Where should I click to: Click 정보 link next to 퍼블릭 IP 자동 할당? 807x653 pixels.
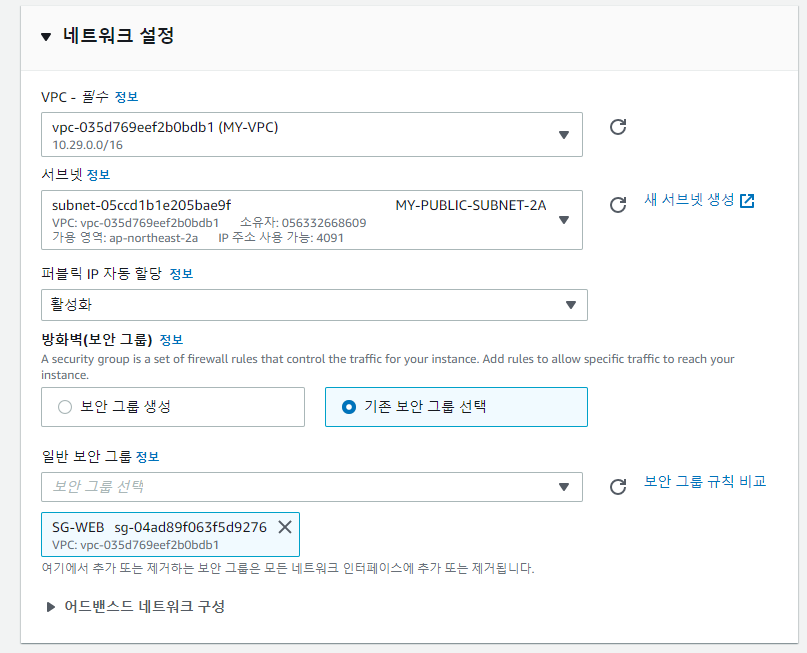[181, 274]
